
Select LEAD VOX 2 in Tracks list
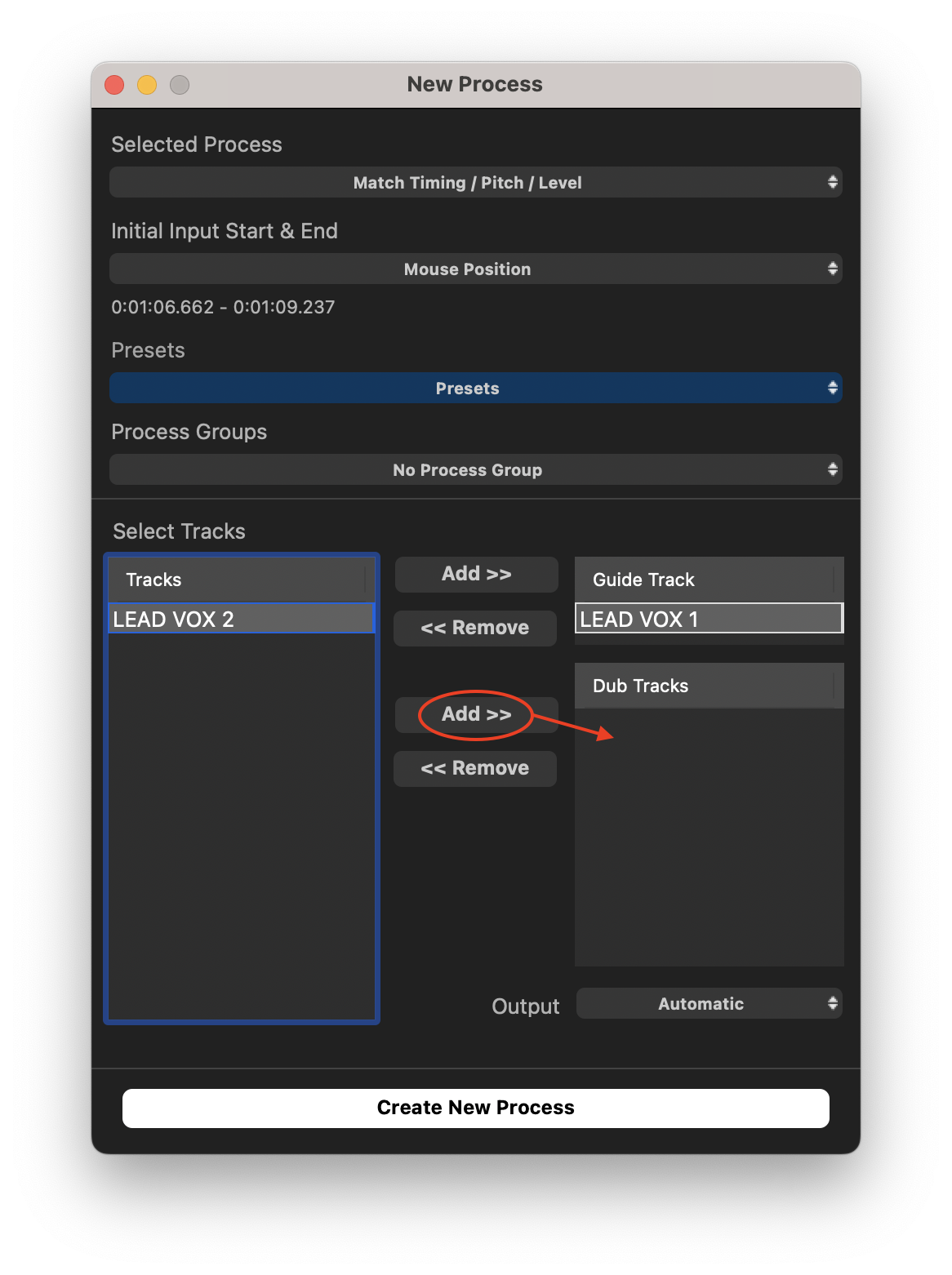(241, 619)
